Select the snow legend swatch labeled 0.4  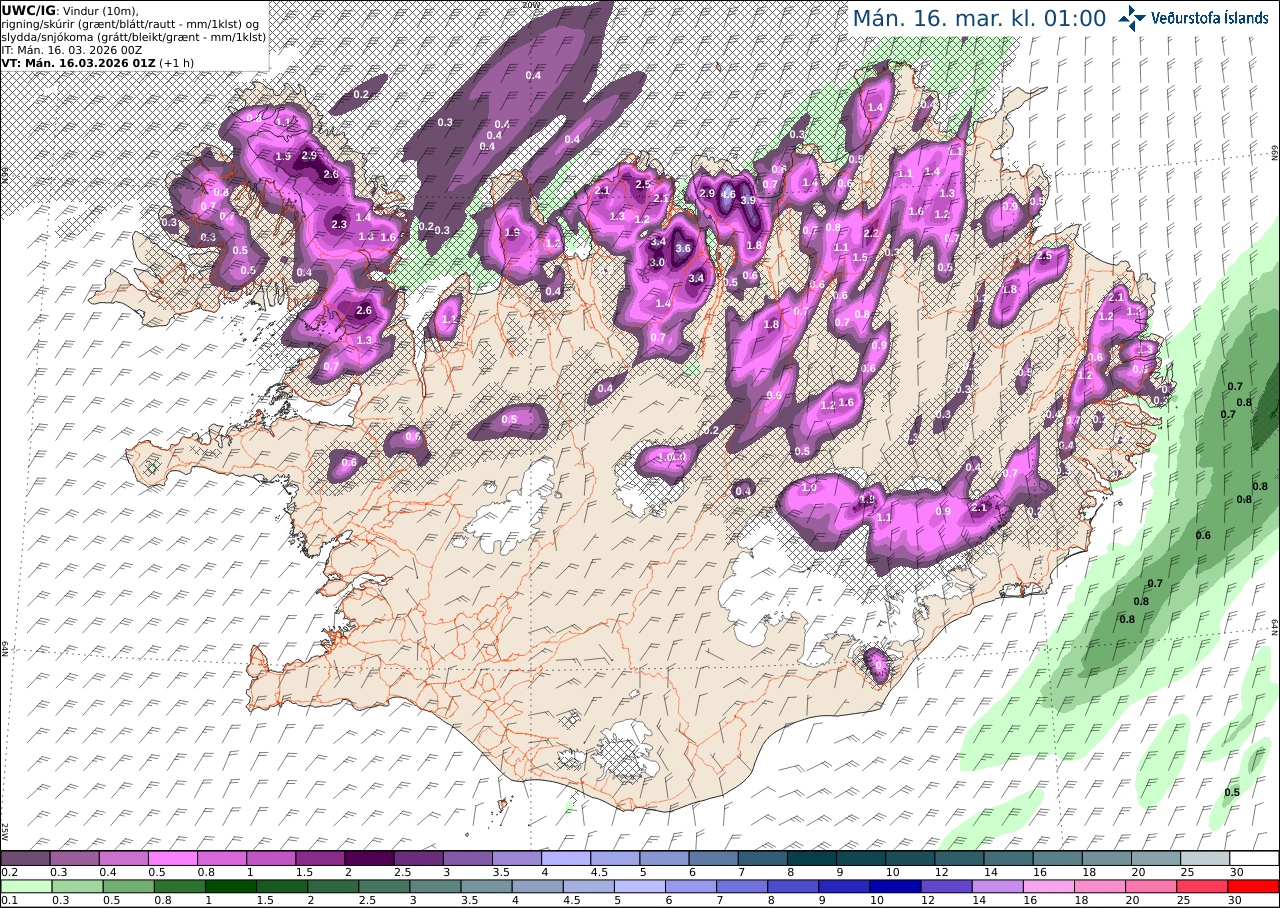tap(123, 858)
